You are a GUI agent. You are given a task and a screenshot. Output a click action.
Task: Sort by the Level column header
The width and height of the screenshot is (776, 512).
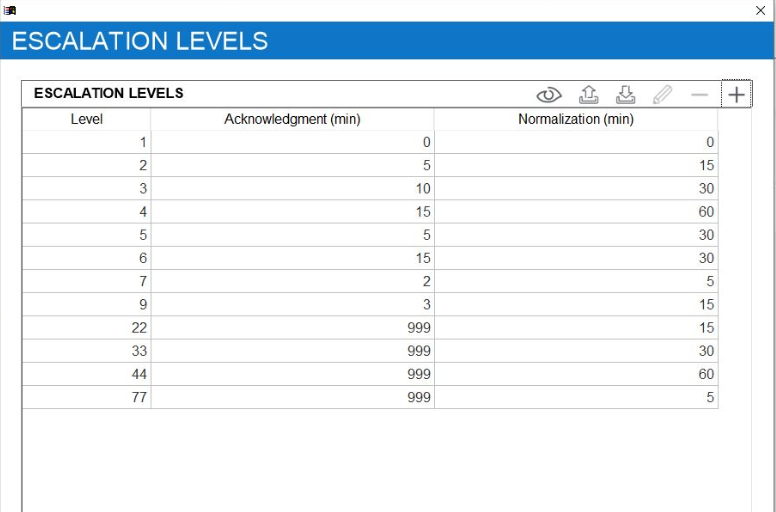pos(86,120)
